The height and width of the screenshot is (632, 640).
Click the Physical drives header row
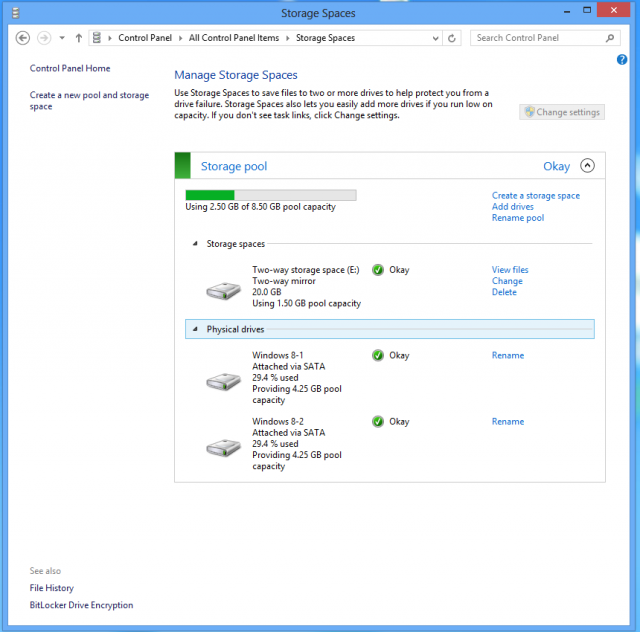click(x=390, y=329)
